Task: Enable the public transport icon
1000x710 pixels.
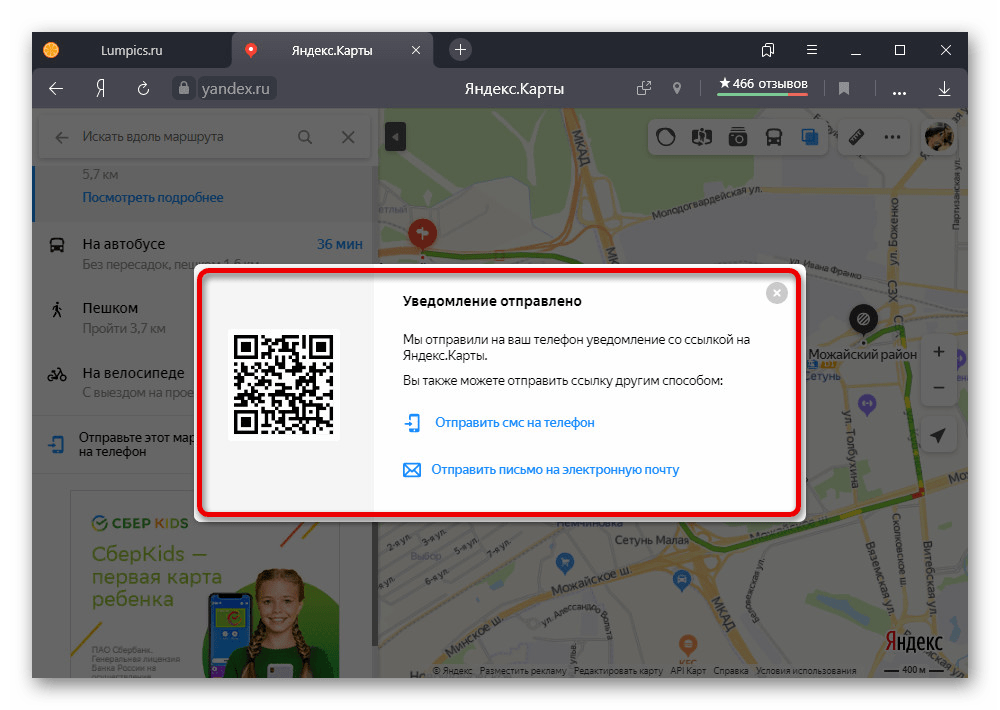Action: click(x=774, y=137)
